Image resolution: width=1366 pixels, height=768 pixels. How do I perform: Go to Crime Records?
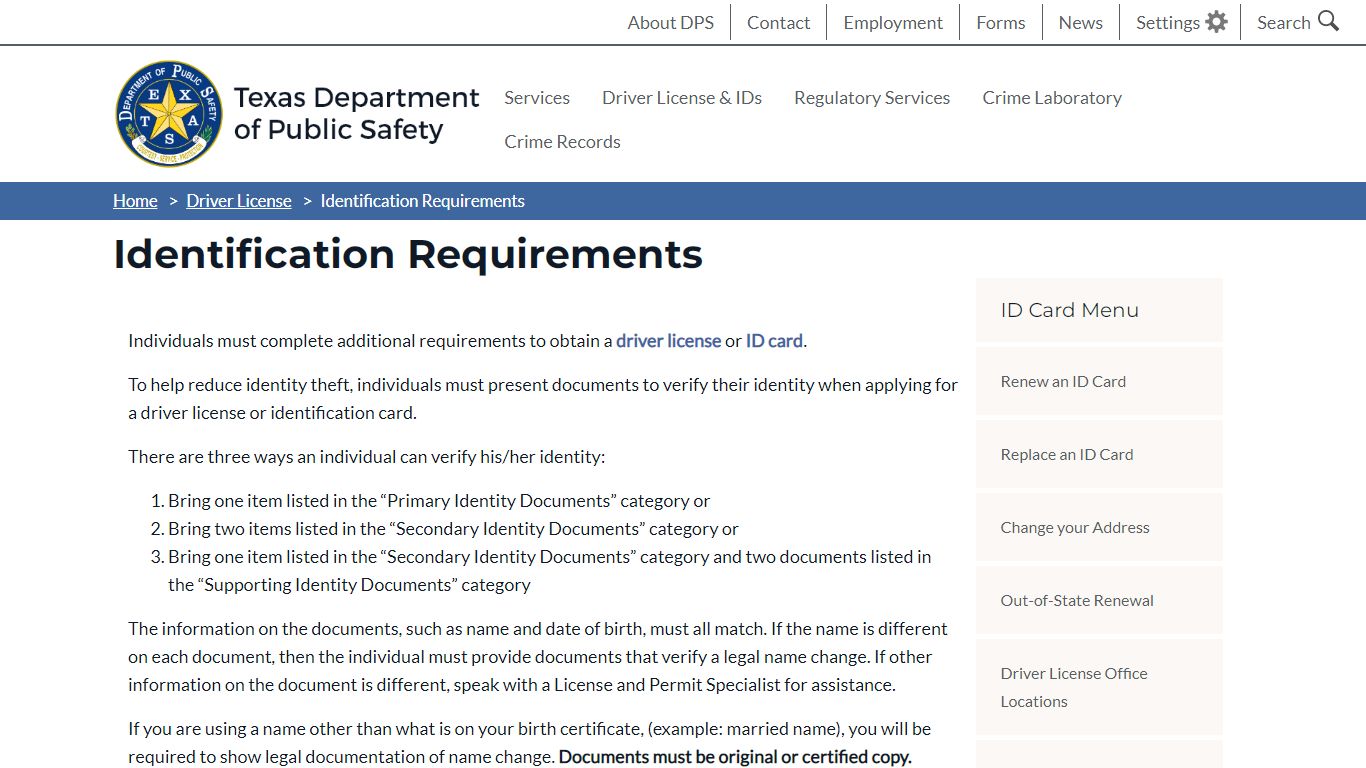[x=562, y=141]
